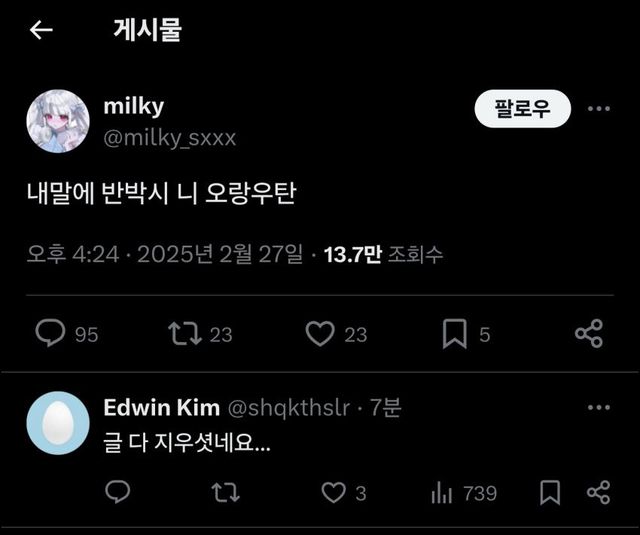Open milky's profile picture
The height and width of the screenshot is (535, 640).
click(x=58, y=121)
